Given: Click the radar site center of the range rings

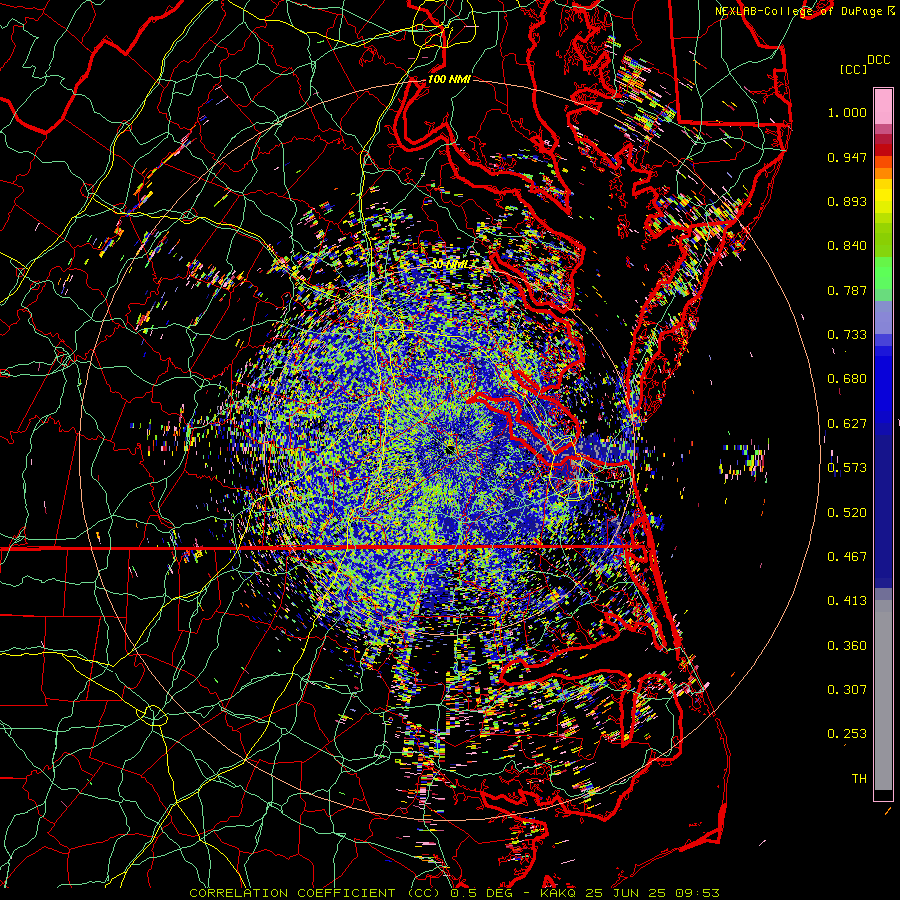Looking at the screenshot, I should point(449,451).
